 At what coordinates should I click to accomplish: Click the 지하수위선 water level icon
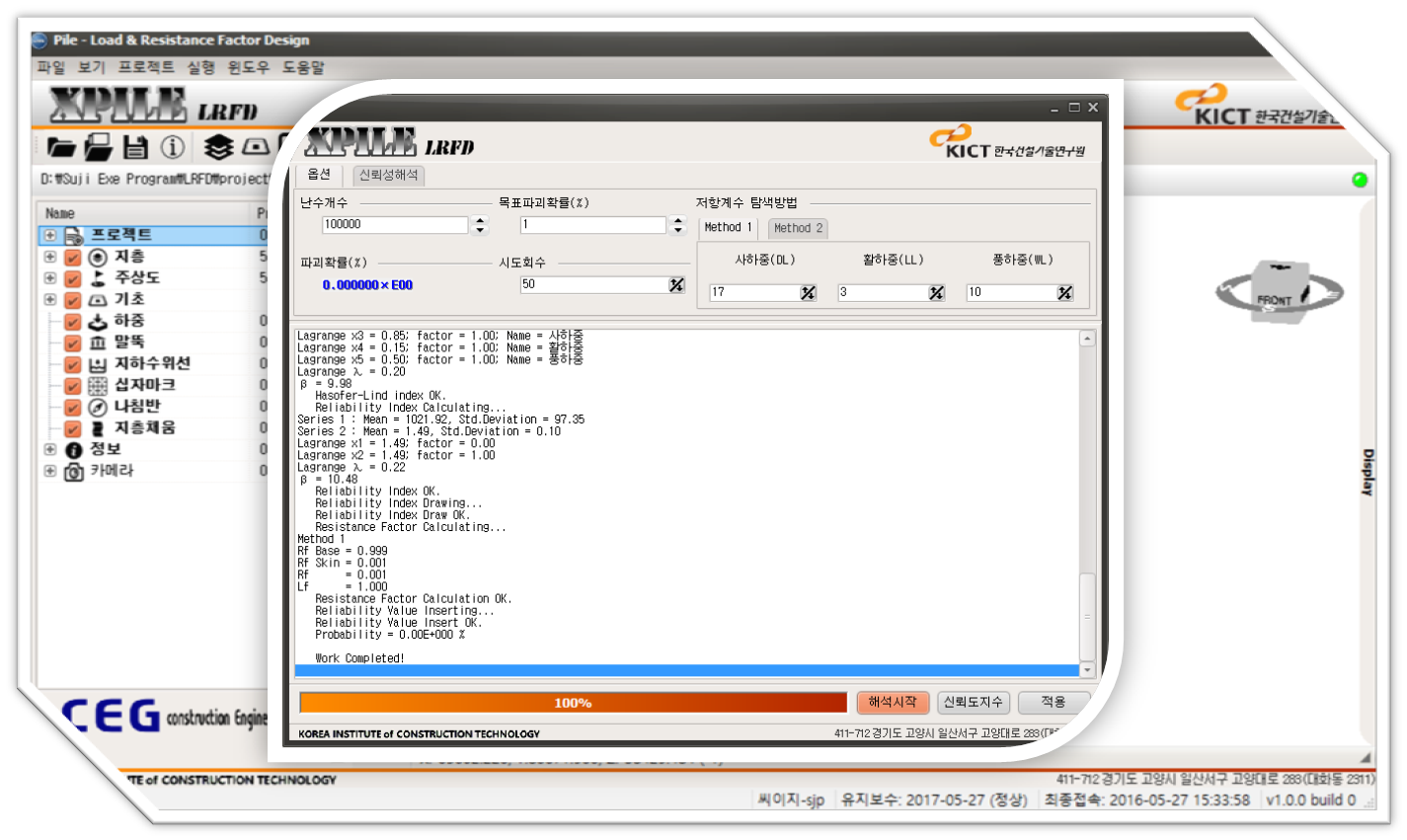[98, 364]
